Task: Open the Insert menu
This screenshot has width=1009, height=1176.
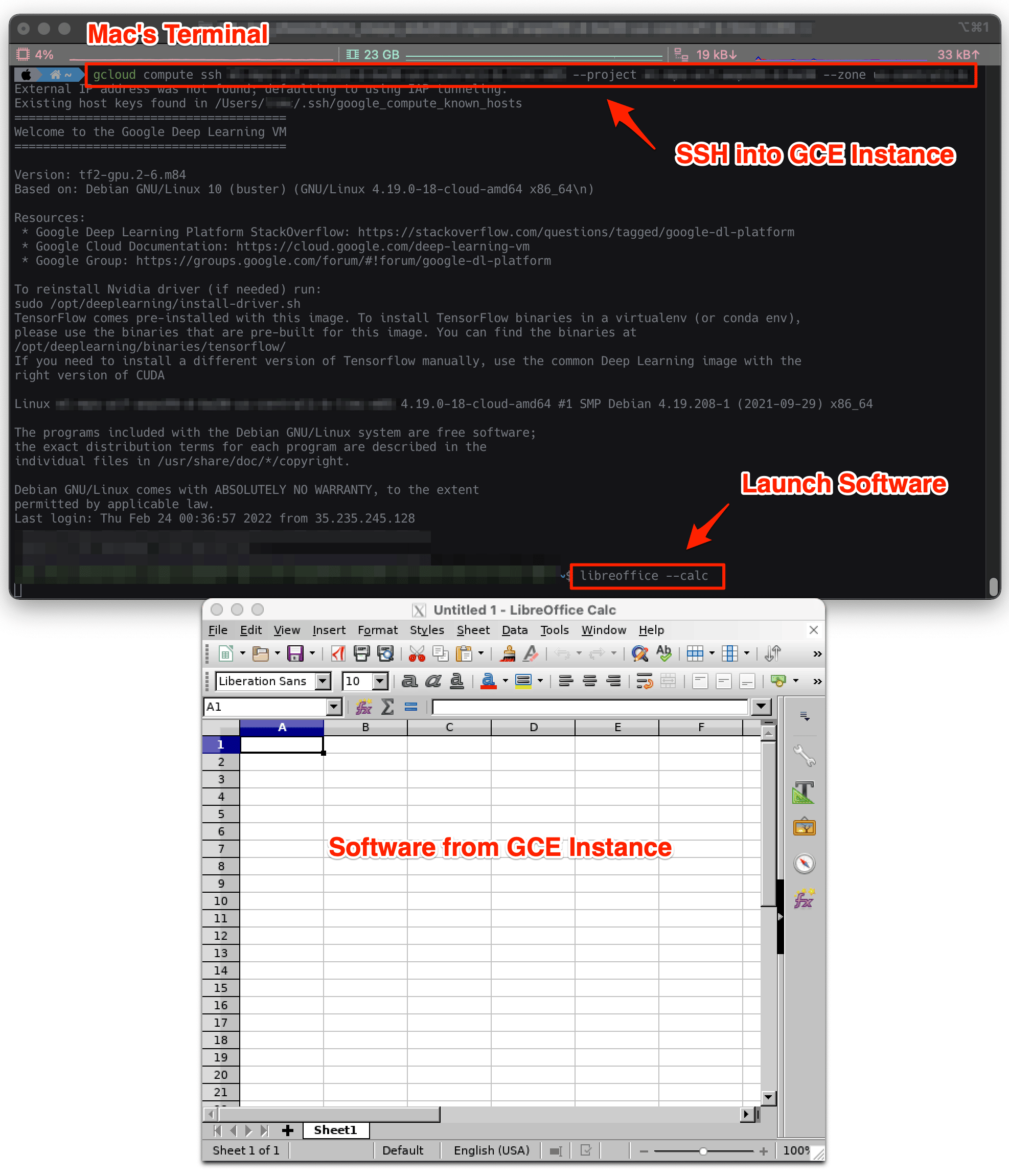Action: [x=329, y=630]
